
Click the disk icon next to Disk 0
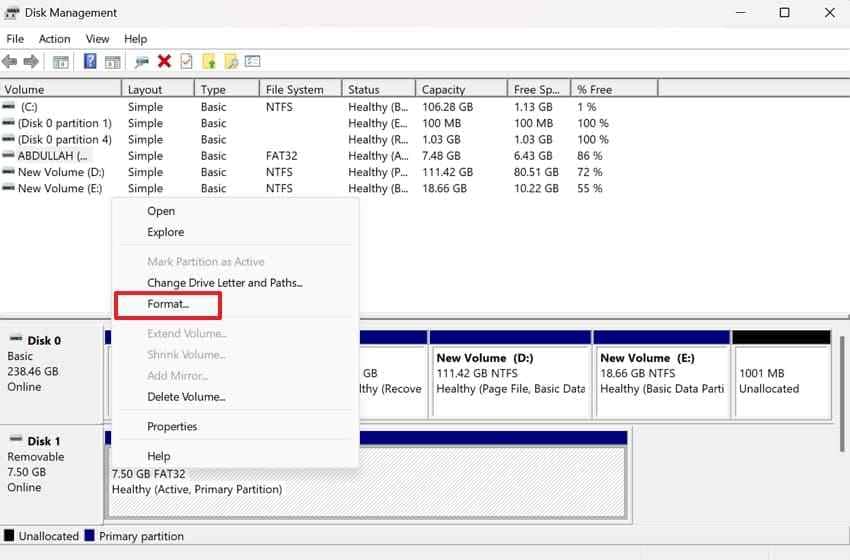point(16,339)
